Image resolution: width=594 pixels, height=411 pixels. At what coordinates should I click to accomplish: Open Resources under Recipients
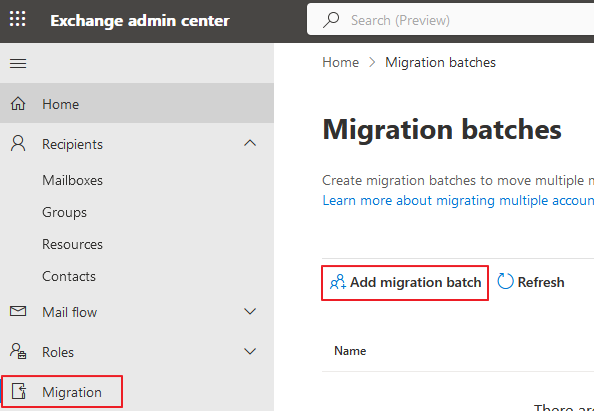pos(72,244)
